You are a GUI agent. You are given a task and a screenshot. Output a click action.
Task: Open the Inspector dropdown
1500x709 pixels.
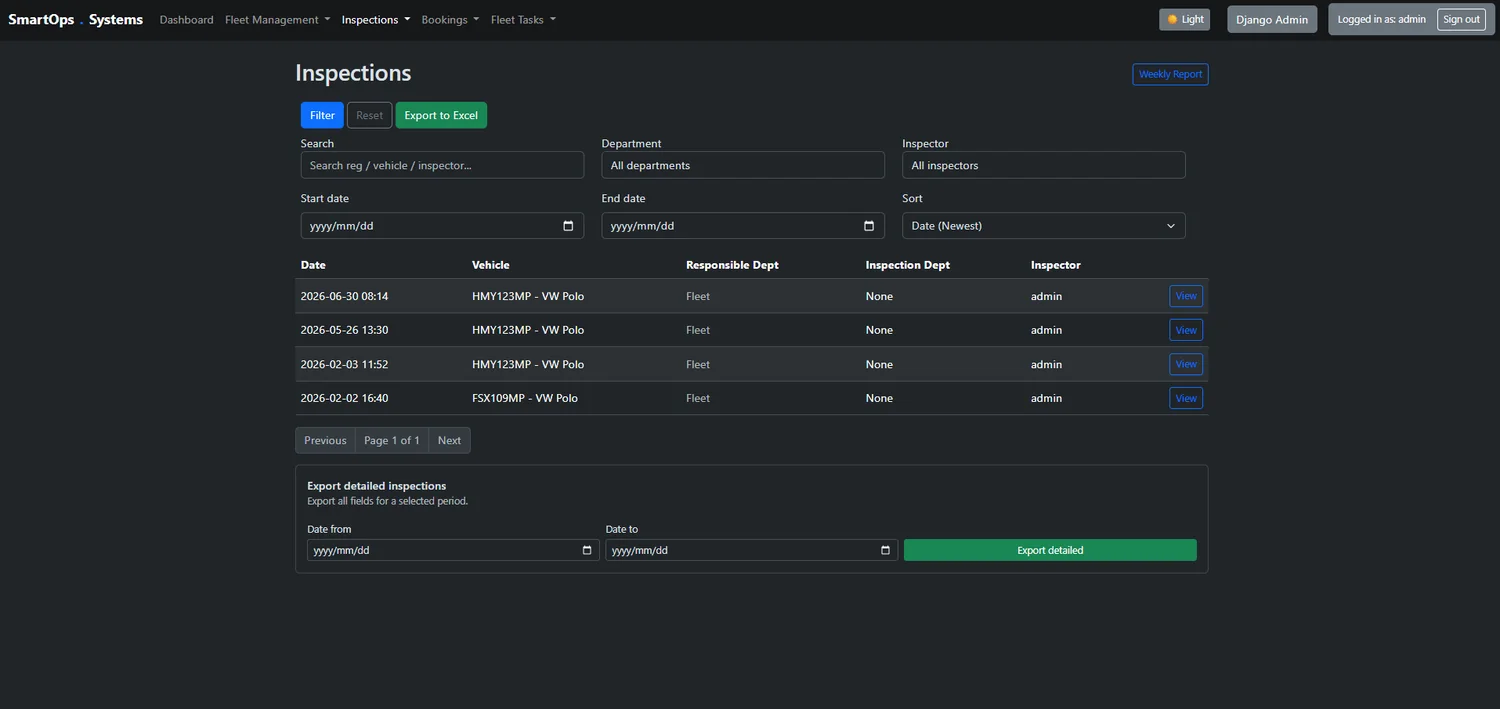click(x=1044, y=165)
